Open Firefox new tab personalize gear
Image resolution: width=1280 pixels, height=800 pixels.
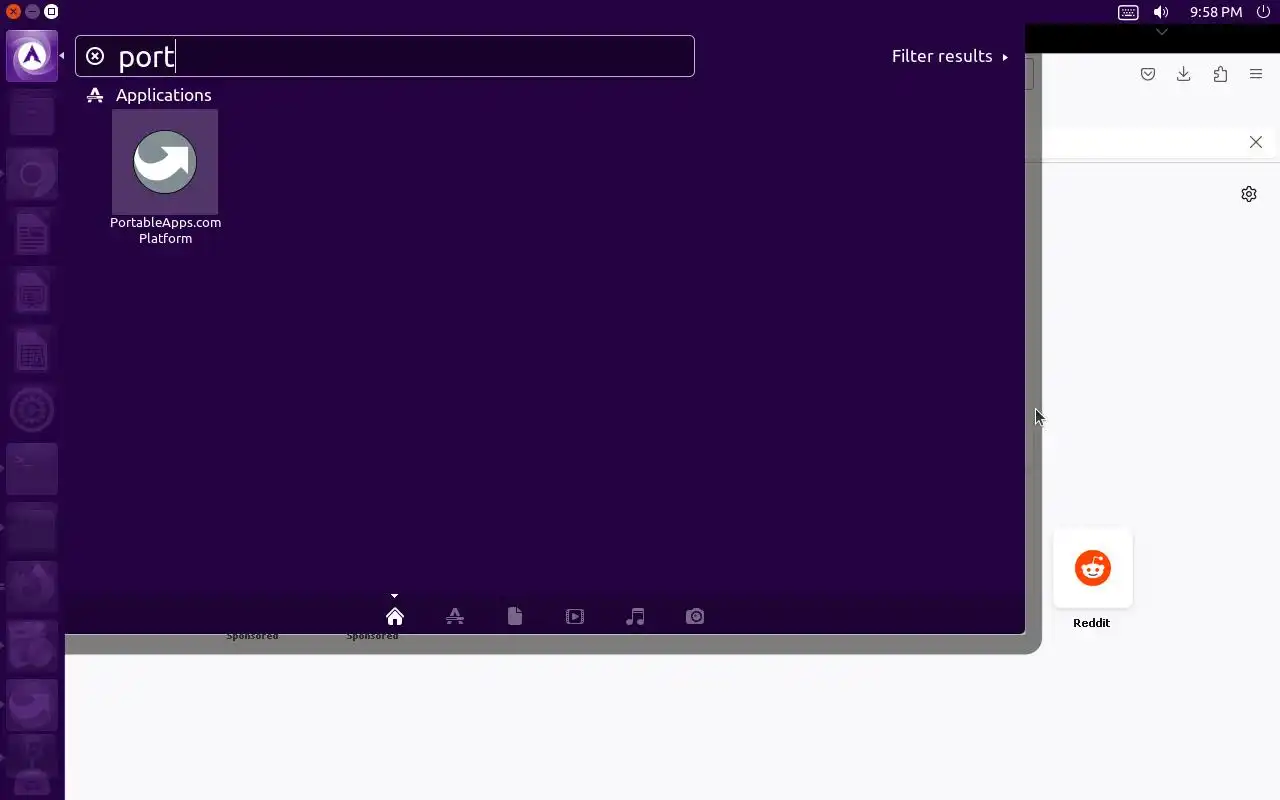1249,194
